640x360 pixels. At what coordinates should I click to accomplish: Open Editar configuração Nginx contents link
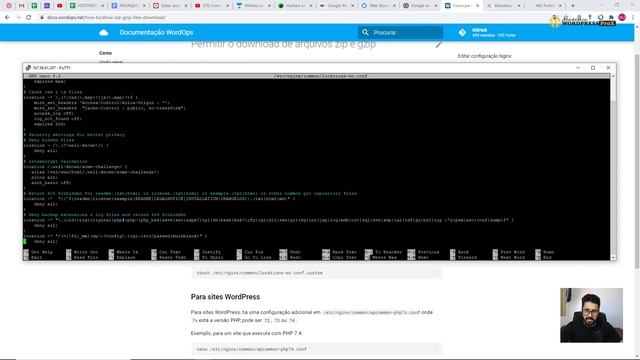click(x=484, y=56)
